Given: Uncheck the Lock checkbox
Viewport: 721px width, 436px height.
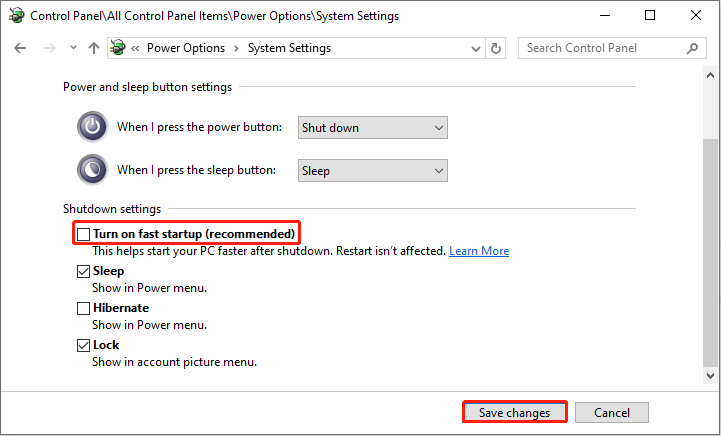Looking at the screenshot, I should (x=84, y=345).
